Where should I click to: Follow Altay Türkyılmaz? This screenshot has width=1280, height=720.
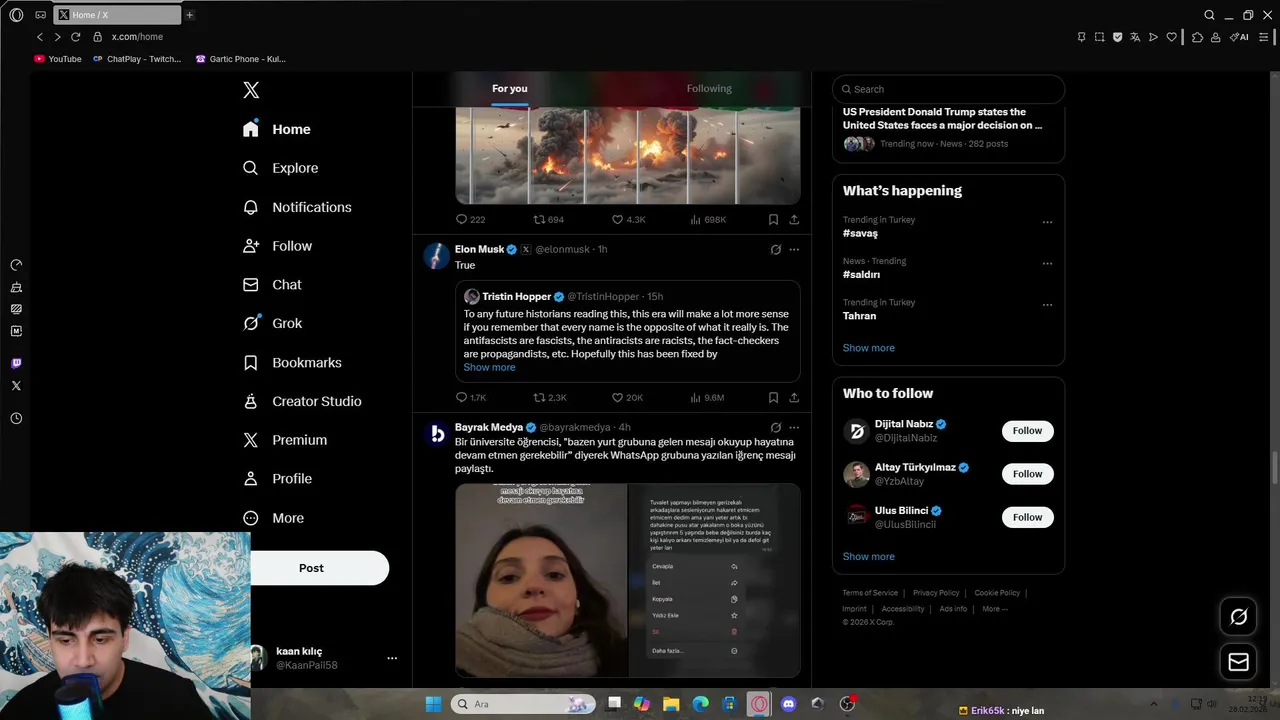[x=1027, y=474]
